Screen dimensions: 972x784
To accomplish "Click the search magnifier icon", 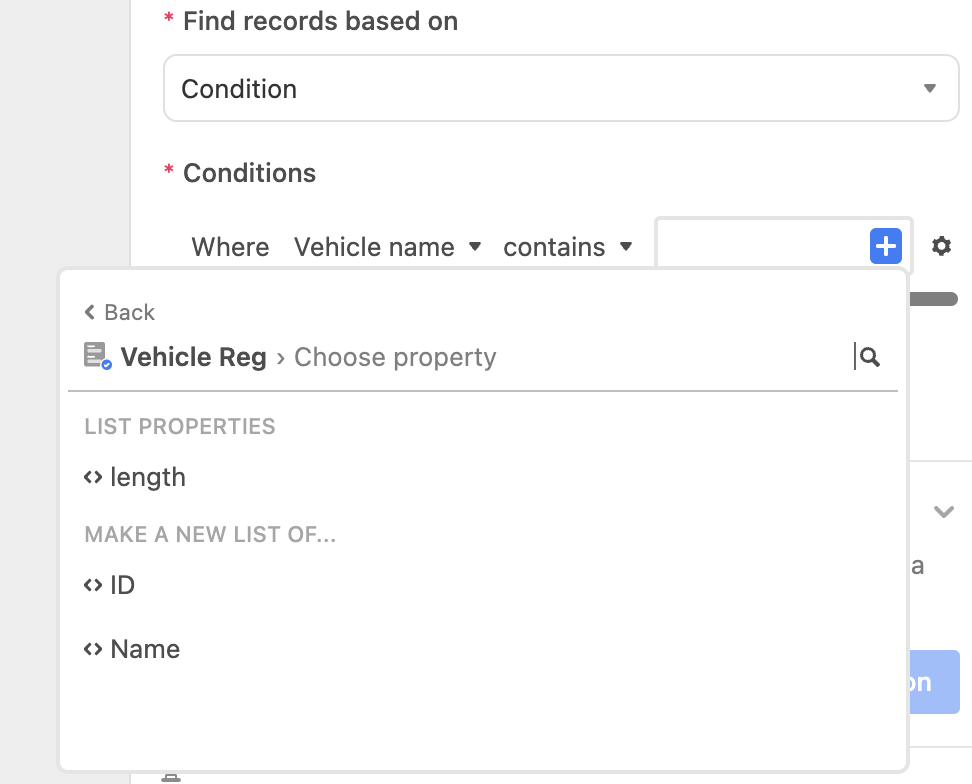I will click(x=870, y=357).
